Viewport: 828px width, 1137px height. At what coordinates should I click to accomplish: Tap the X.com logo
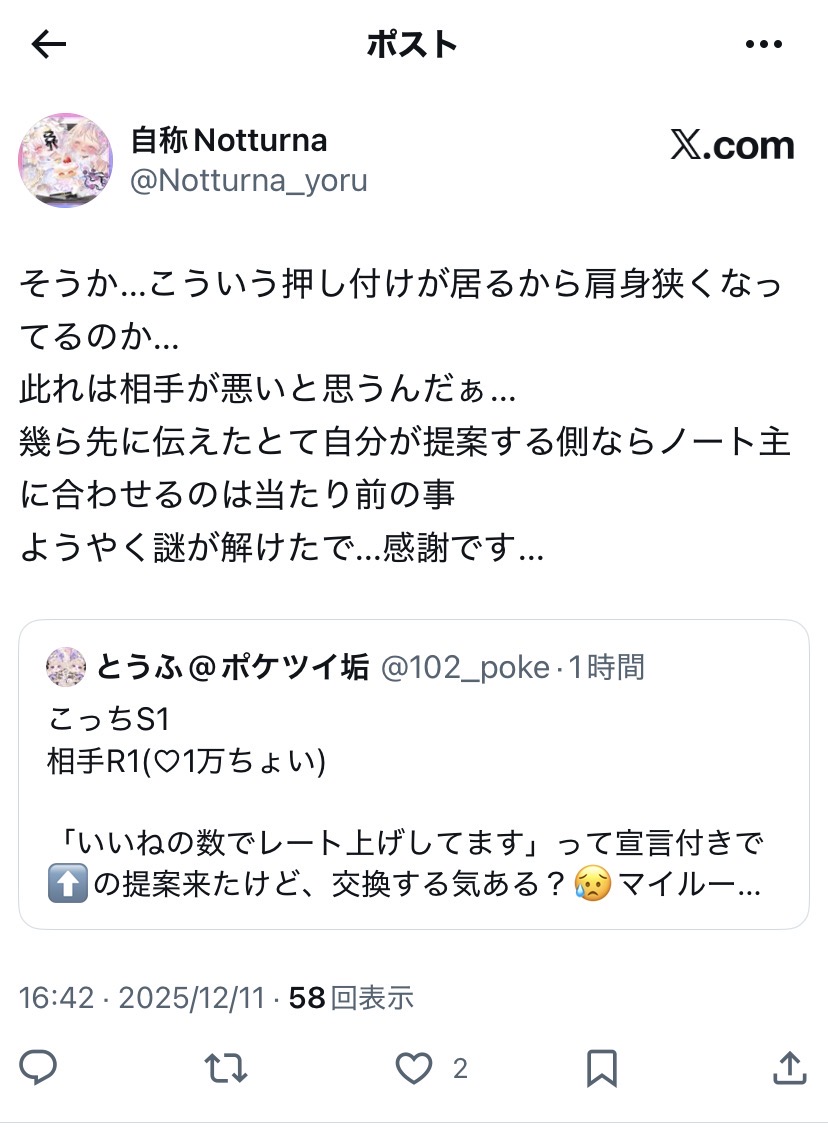tap(732, 146)
